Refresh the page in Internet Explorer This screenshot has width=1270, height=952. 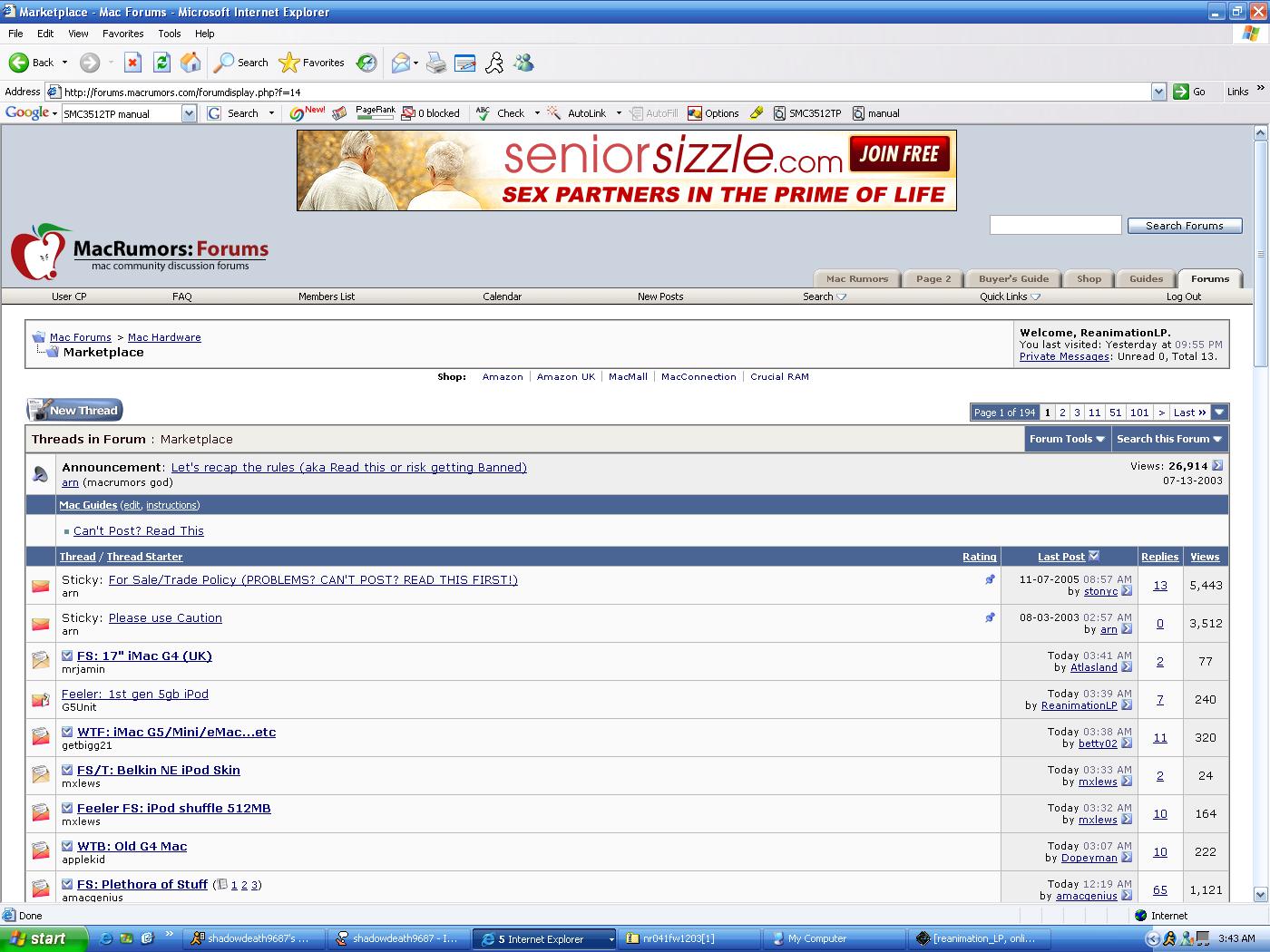[x=161, y=63]
